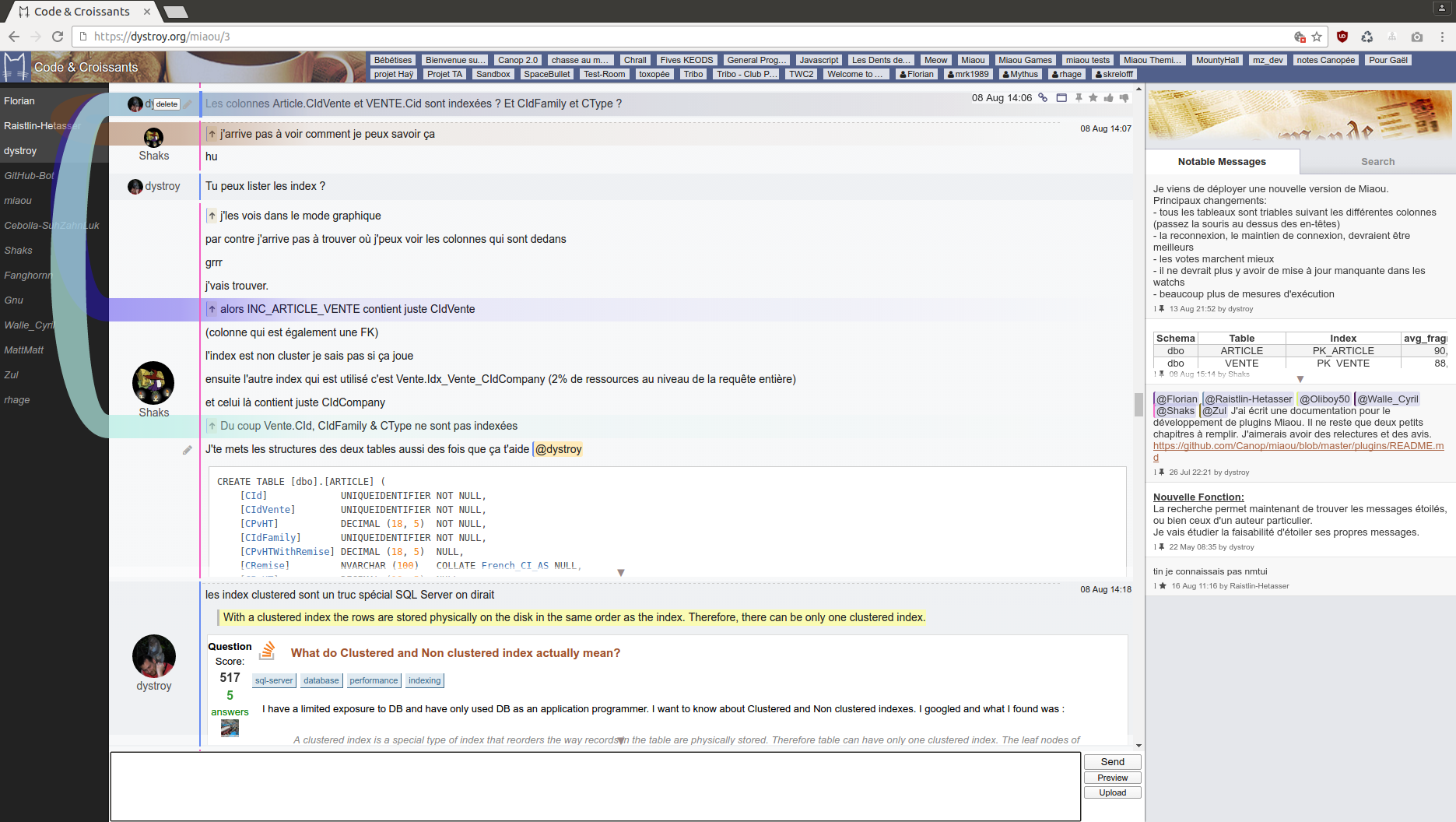Screen dimensions: 1456x822
Task: Go back in browser
Action: [x=13, y=37]
